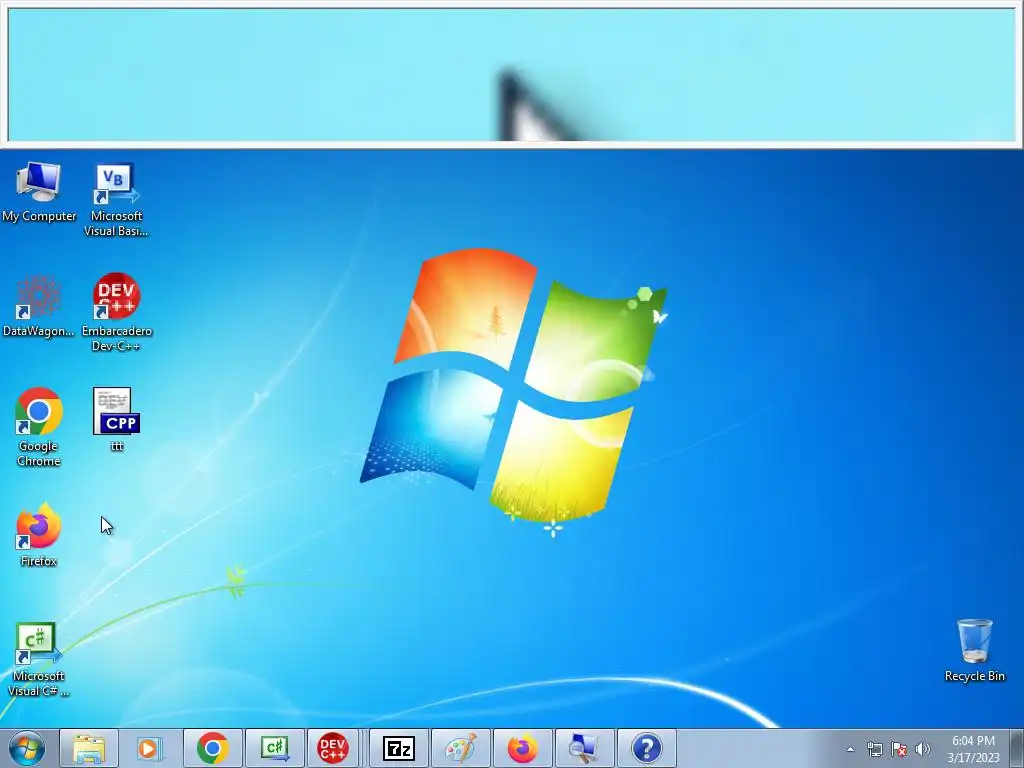The image size is (1024, 768).
Task: Open the clock showing 6:04 PM
Action: pyautogui.click(x=973, y=749)
